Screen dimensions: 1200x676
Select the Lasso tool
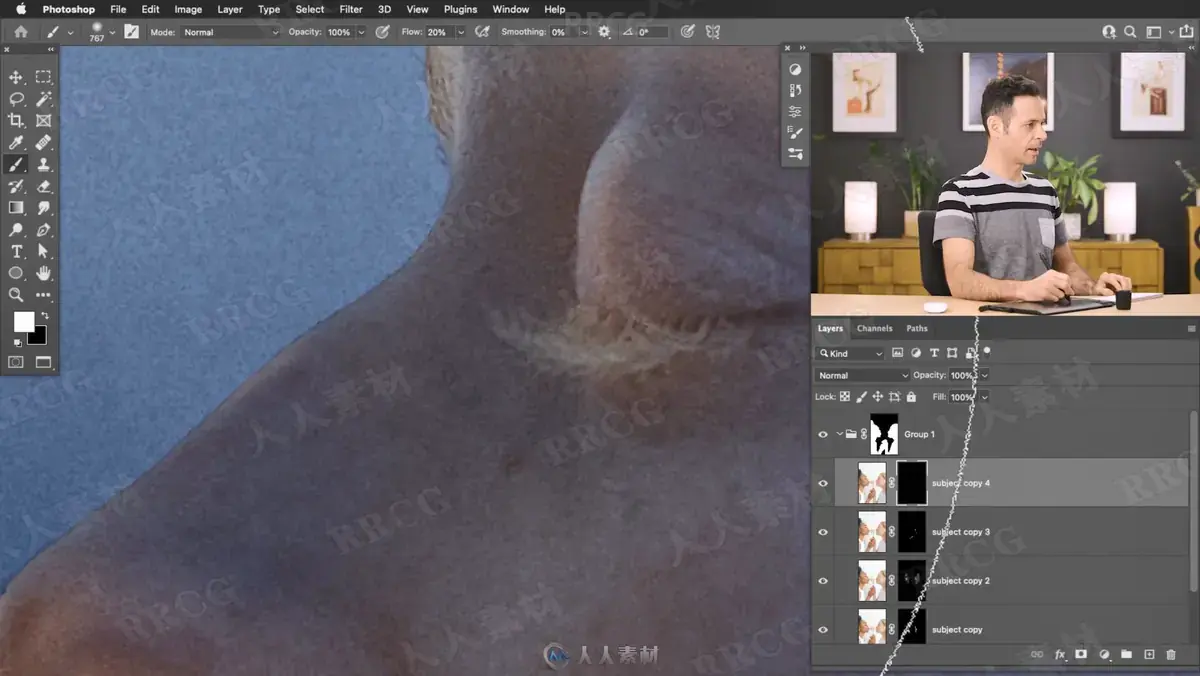pyautogui.click(x=16, y=99)
